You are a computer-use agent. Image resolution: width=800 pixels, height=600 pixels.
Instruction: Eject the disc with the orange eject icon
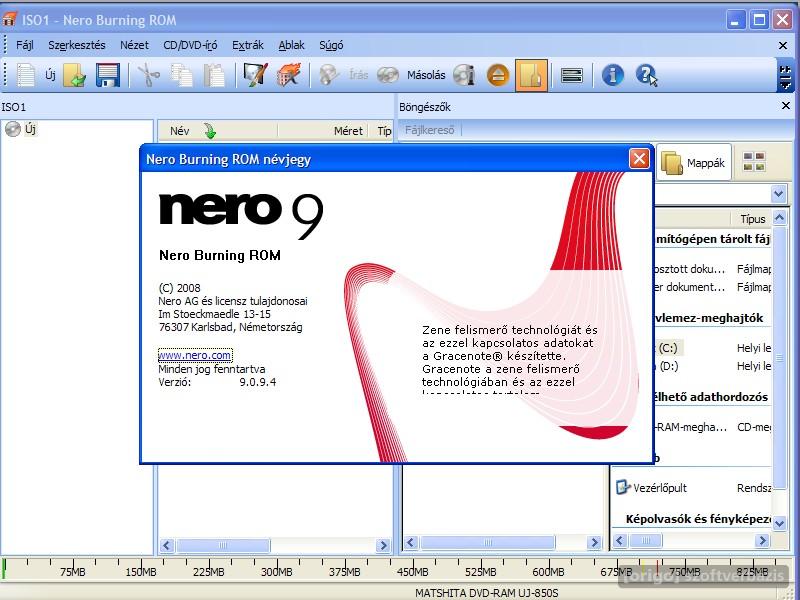(x=498, y=75)
